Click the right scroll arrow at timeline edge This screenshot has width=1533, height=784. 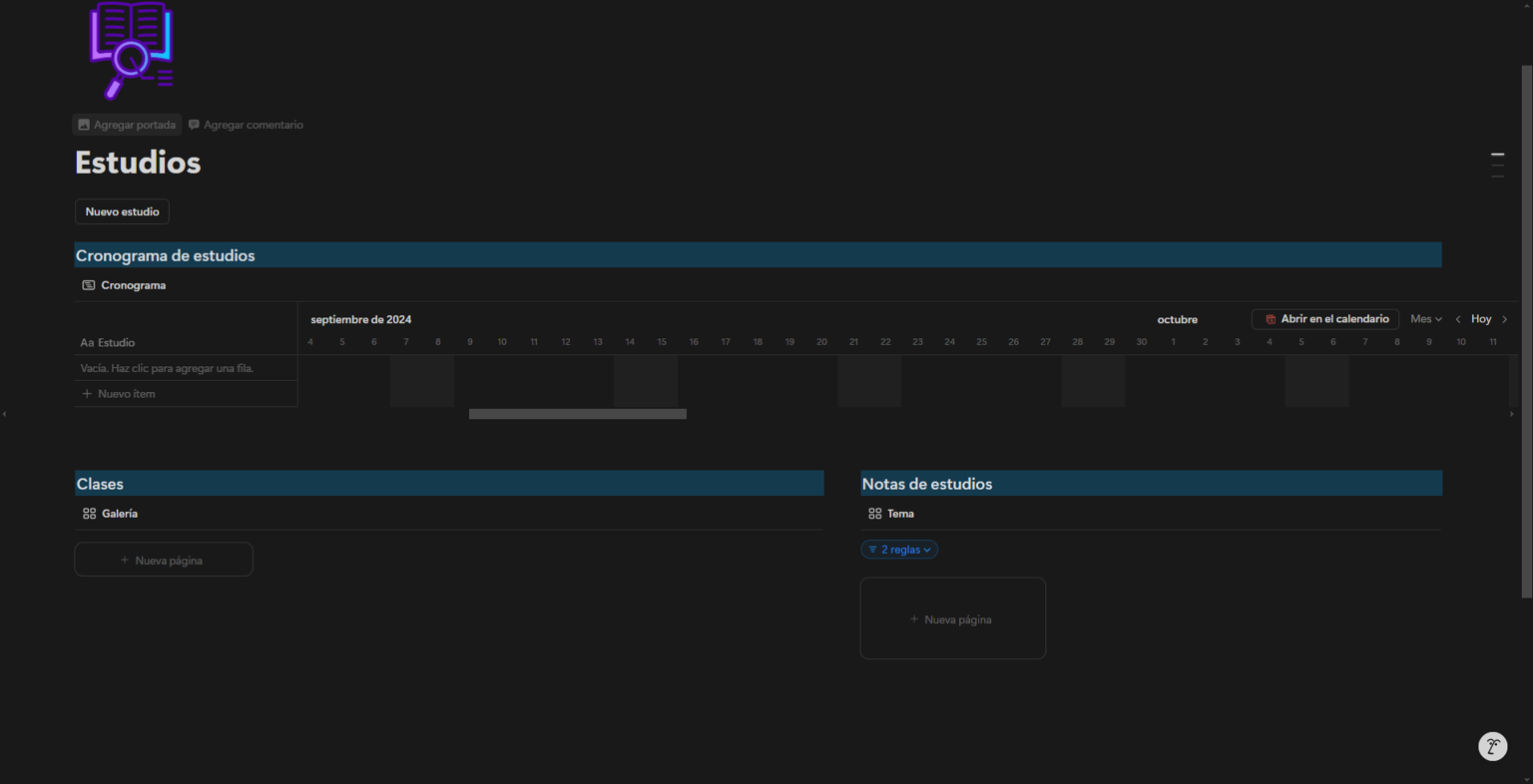coord(1511,414)
